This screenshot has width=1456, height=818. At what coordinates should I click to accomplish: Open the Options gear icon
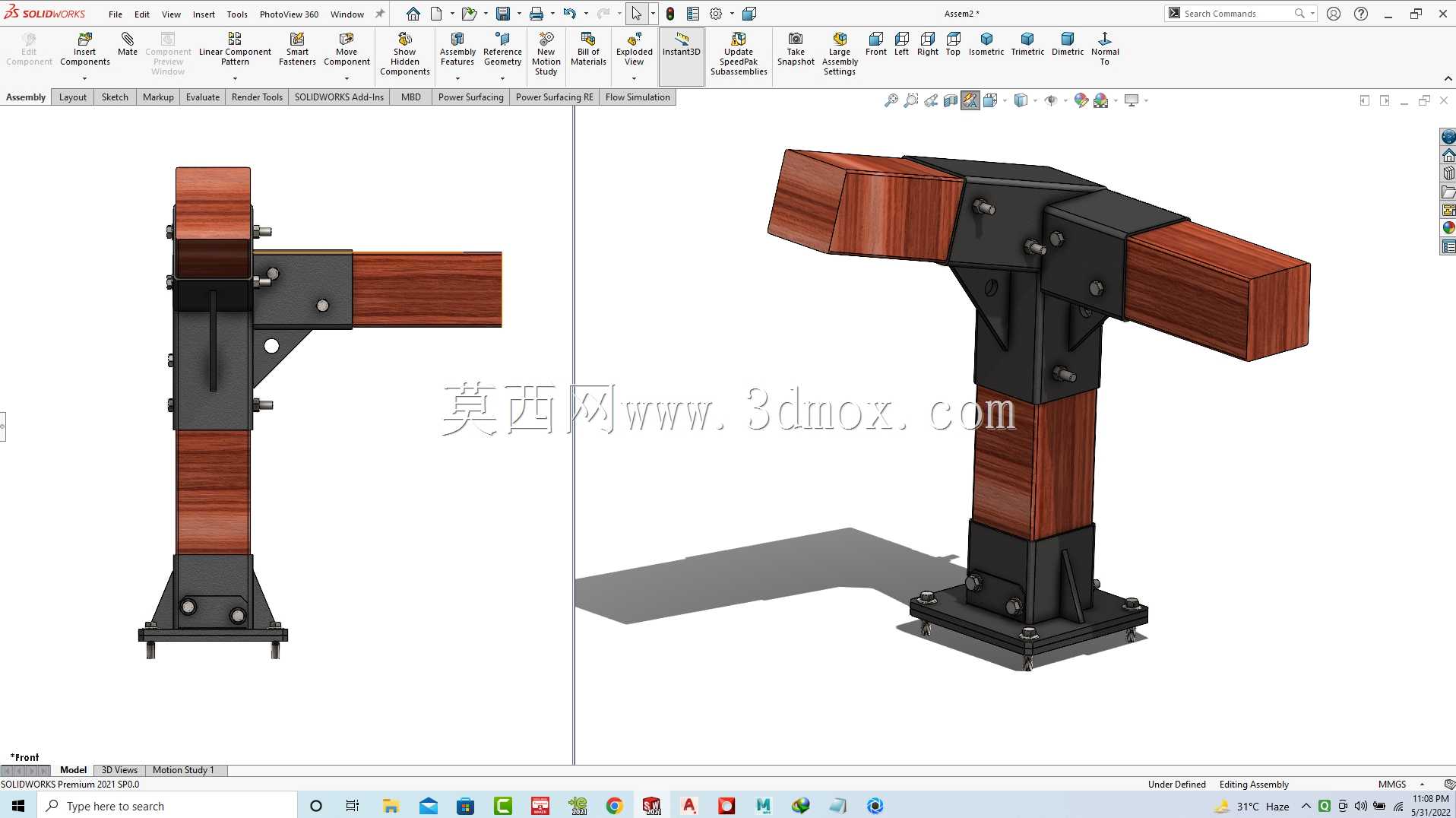coord(716,14)
